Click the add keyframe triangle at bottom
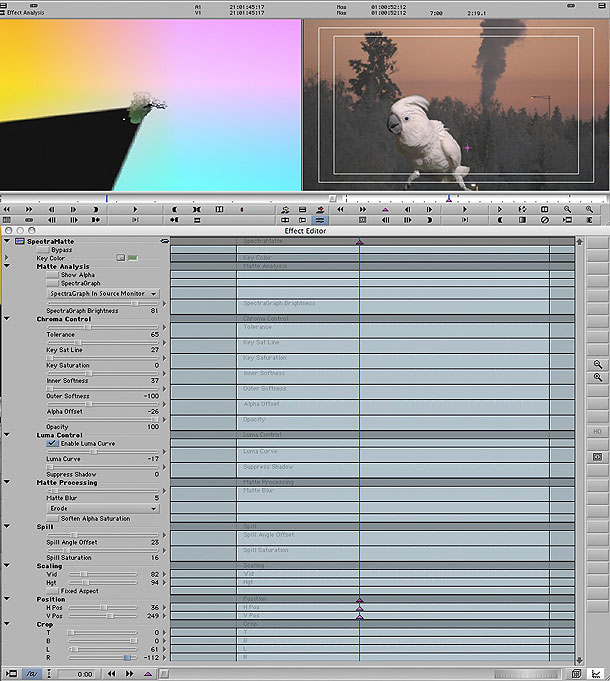This screenshot has width=610, height=681. click(x=149, y=674)
